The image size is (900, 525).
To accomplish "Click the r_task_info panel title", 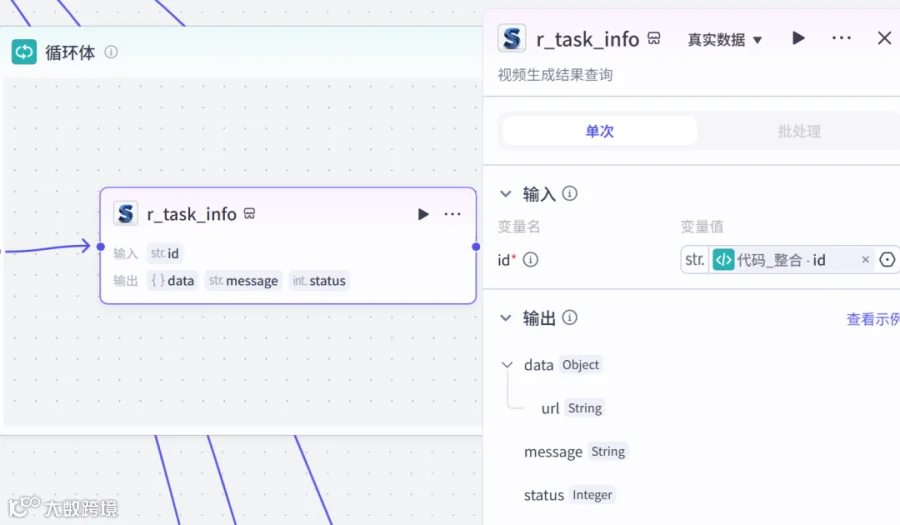I will click(x=587, y=39).
